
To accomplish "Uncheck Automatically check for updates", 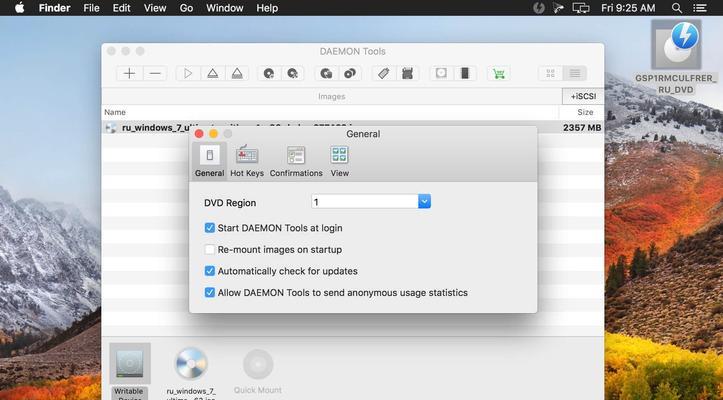I will pyautogui.click(x=209, y=271).
